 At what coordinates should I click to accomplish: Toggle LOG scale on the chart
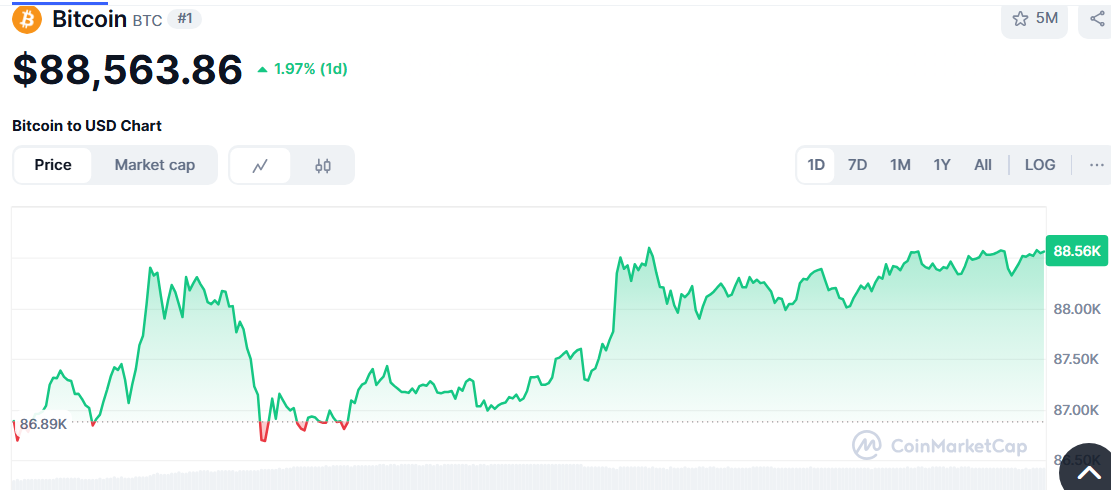click(1039, 165)
